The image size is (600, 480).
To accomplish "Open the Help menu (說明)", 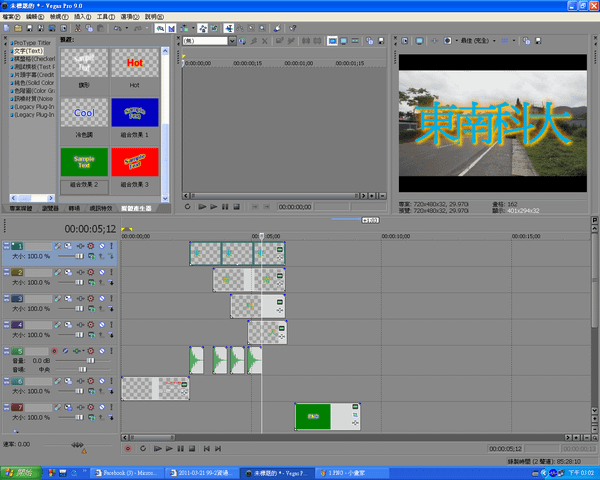I will click(x=154, y=17).
